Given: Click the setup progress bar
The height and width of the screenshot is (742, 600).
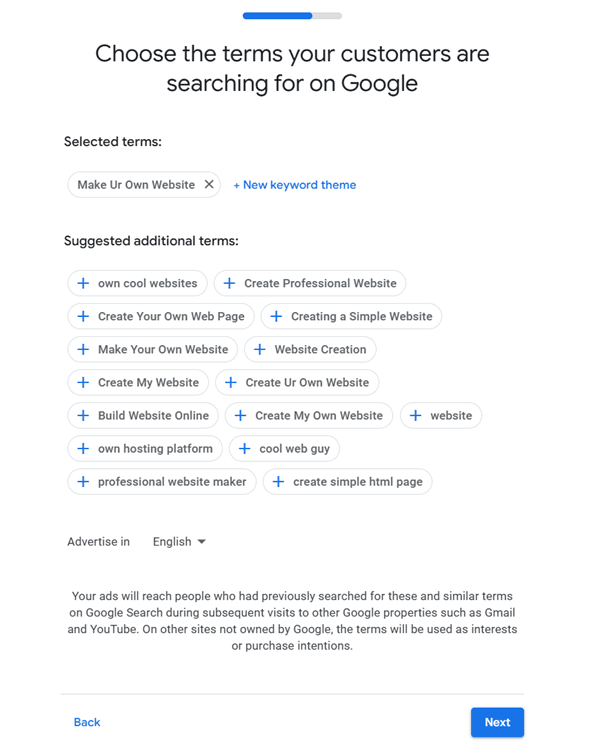Looking at the screenshot, I should [292, 16].
